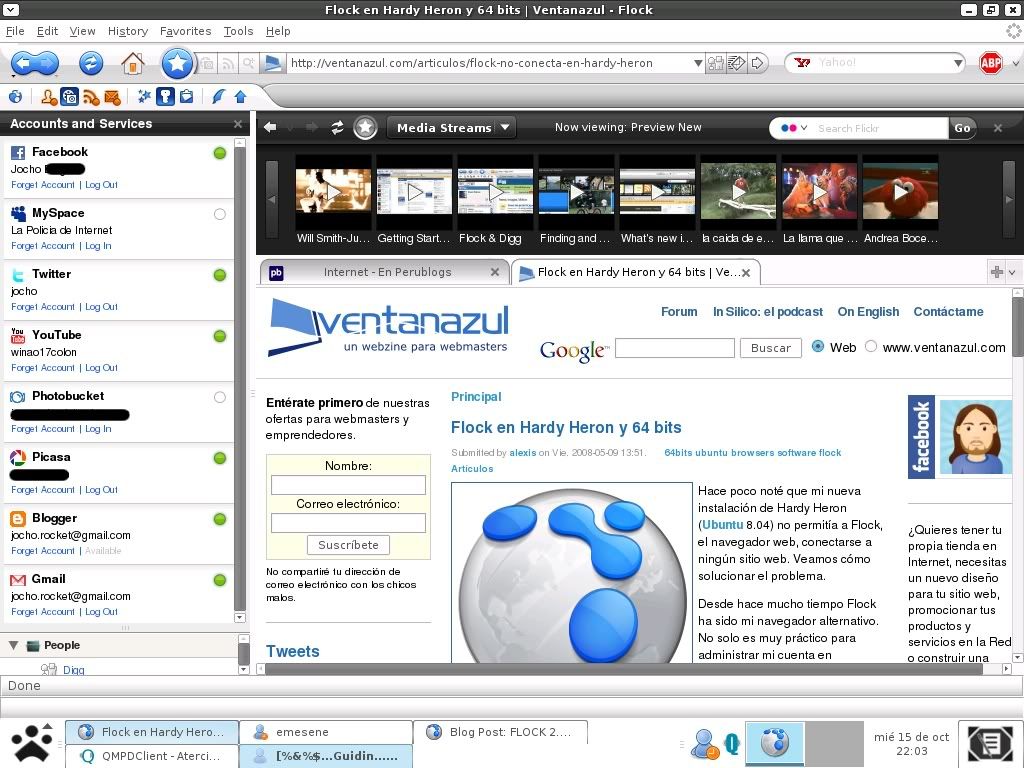
Task: Go back with the blue back arrow
Action: tap(23, 63)
